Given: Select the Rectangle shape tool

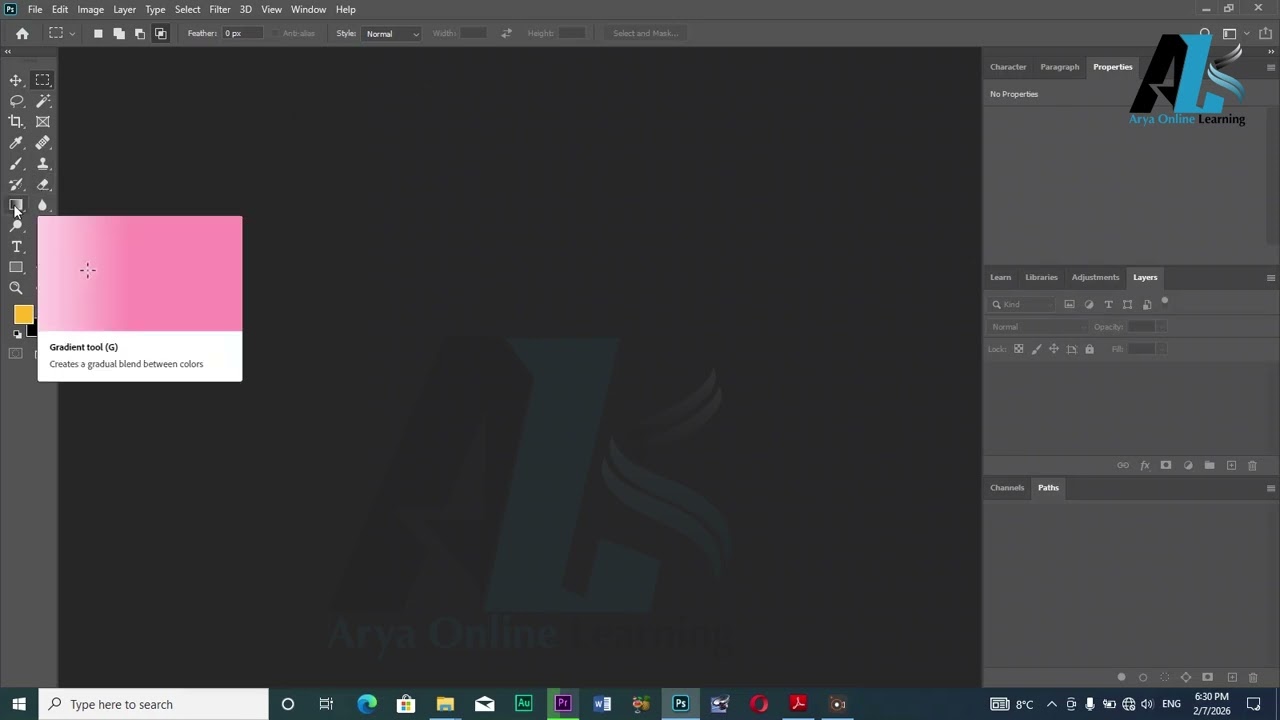Looking at the screenshot, I should coord(16,268).
